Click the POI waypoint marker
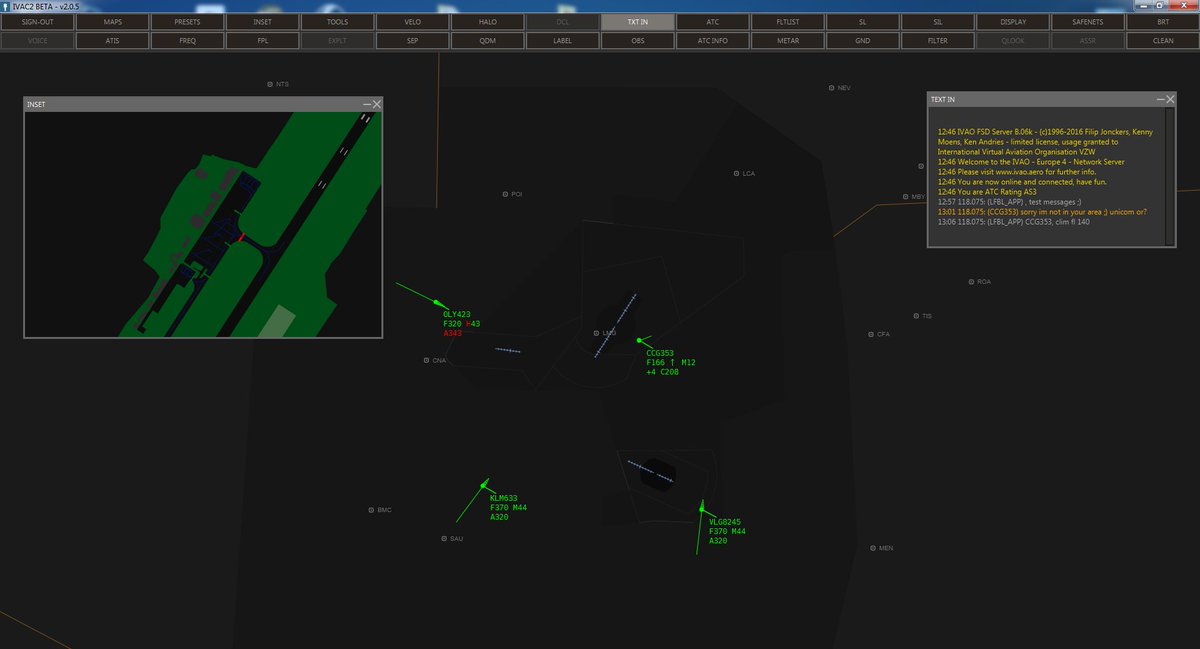This screenshot has width=1200, height=649. [x=505, y=194]
